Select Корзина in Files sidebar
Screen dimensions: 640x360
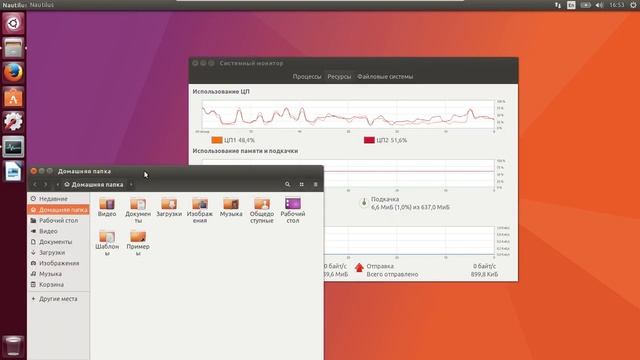pos(58,284)
